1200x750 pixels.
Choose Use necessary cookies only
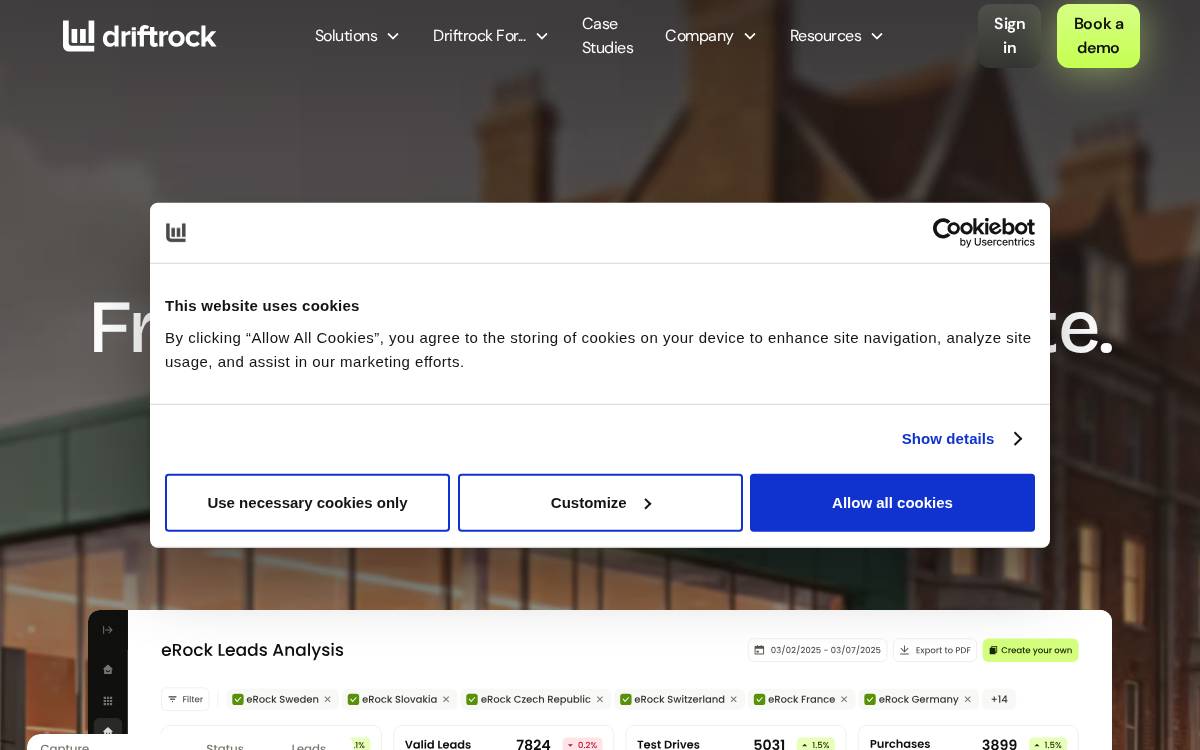click(307, 503)
